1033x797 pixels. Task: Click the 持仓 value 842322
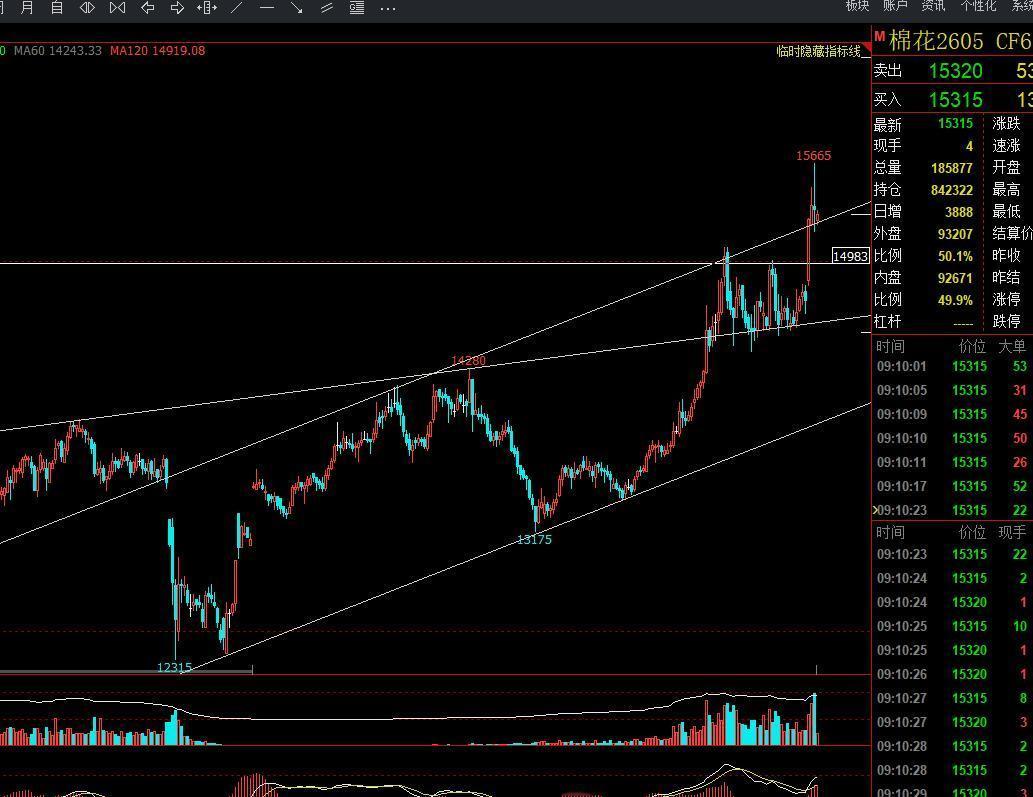pos(951,190)
